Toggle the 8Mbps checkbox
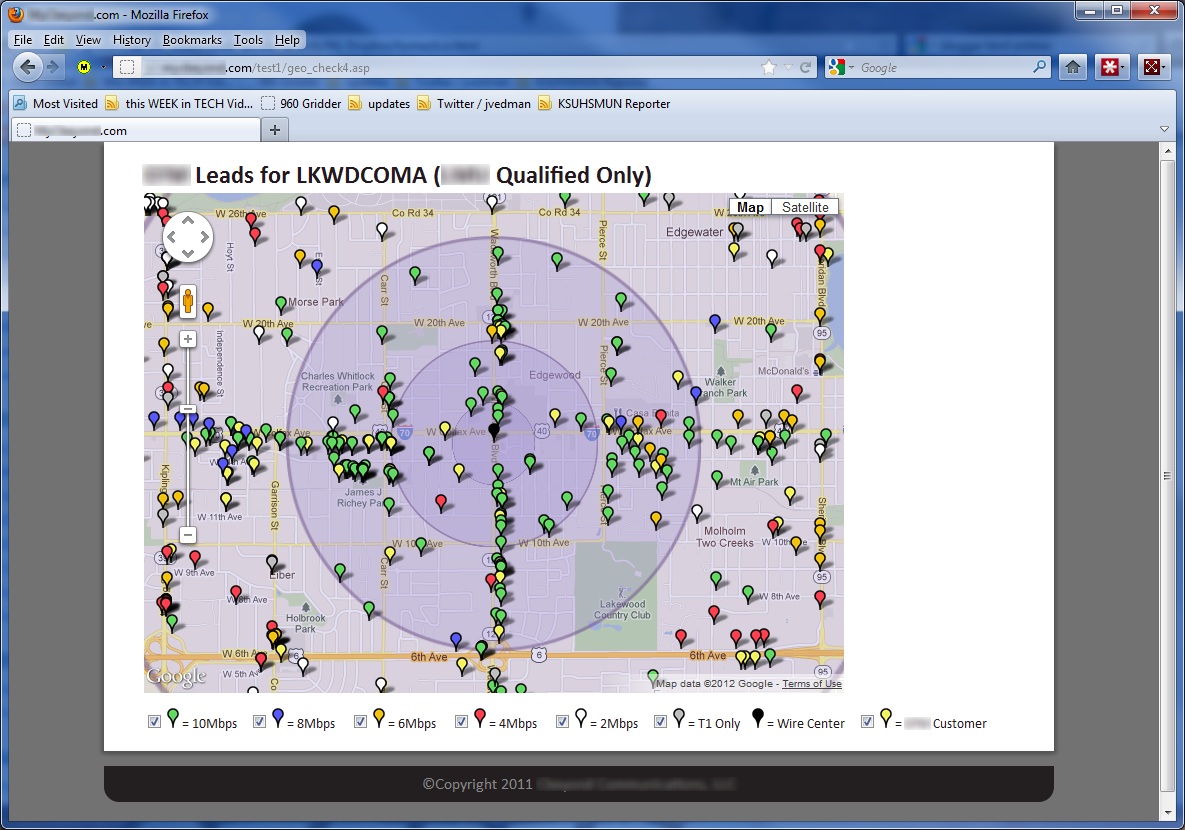 259,721
